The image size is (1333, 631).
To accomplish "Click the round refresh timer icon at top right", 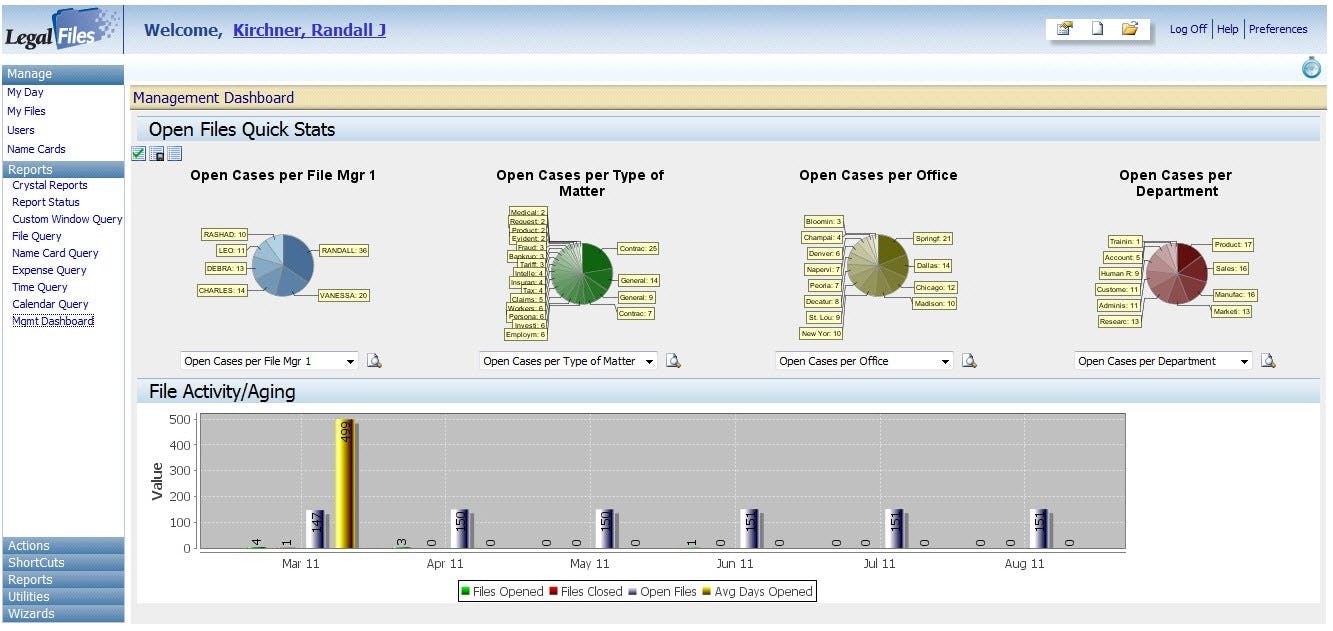I will pyautogui.click(x=1311, y=68).
